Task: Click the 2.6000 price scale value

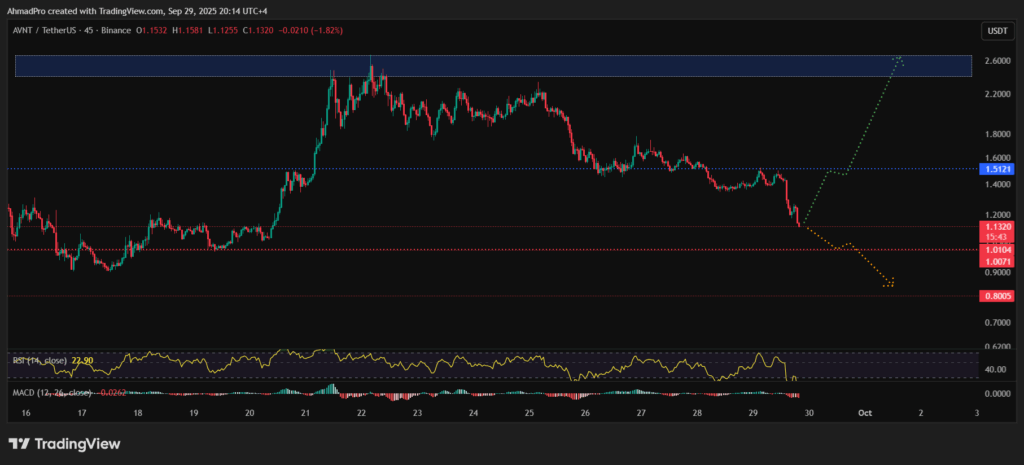Action: pos(997,61)
